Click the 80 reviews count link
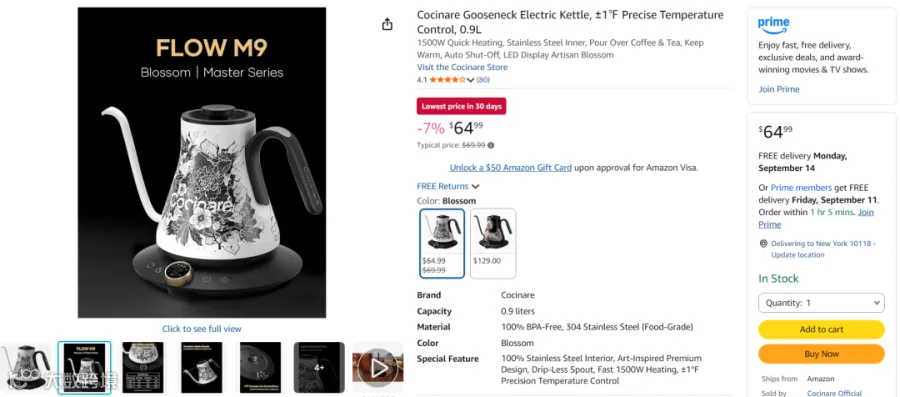Viewport: 900px width, 397px height. coord(483,80)
